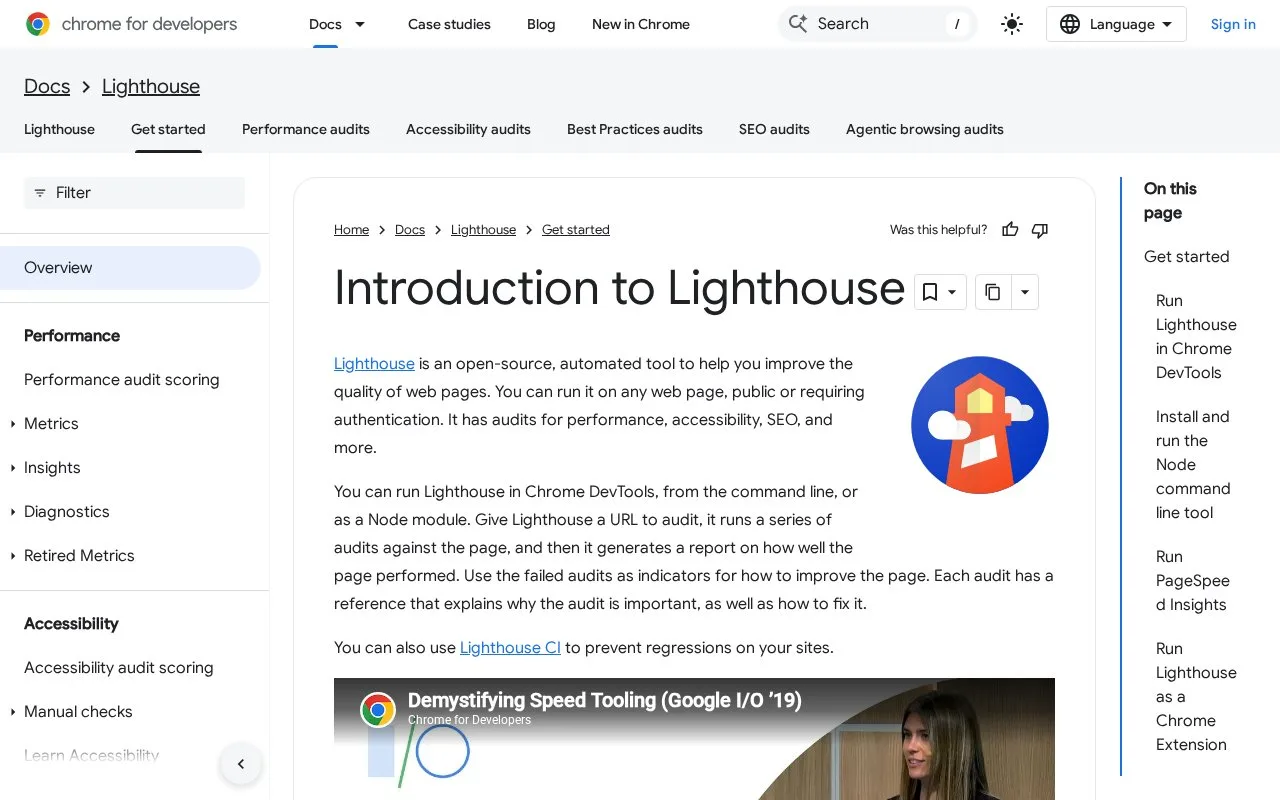Viewport: 1280px width, 800px height.
Task: Expand the Manual checks section
Action: pos(13,712)
